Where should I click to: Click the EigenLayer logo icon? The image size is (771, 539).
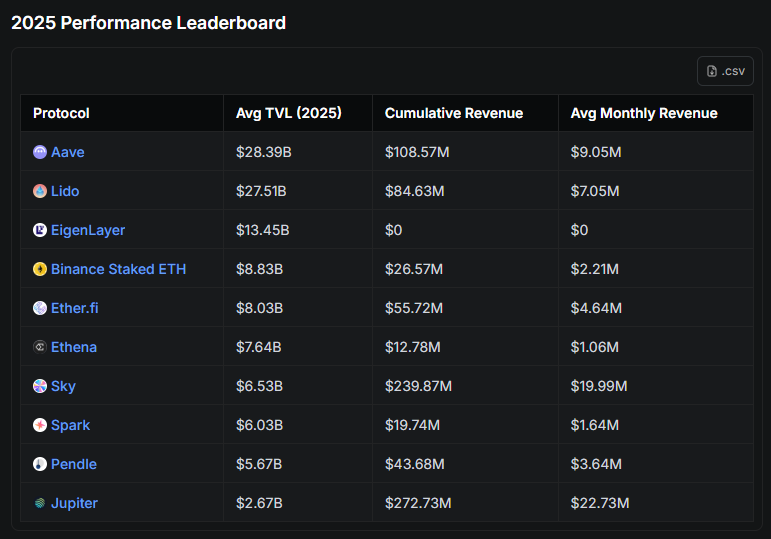(40, 230)
